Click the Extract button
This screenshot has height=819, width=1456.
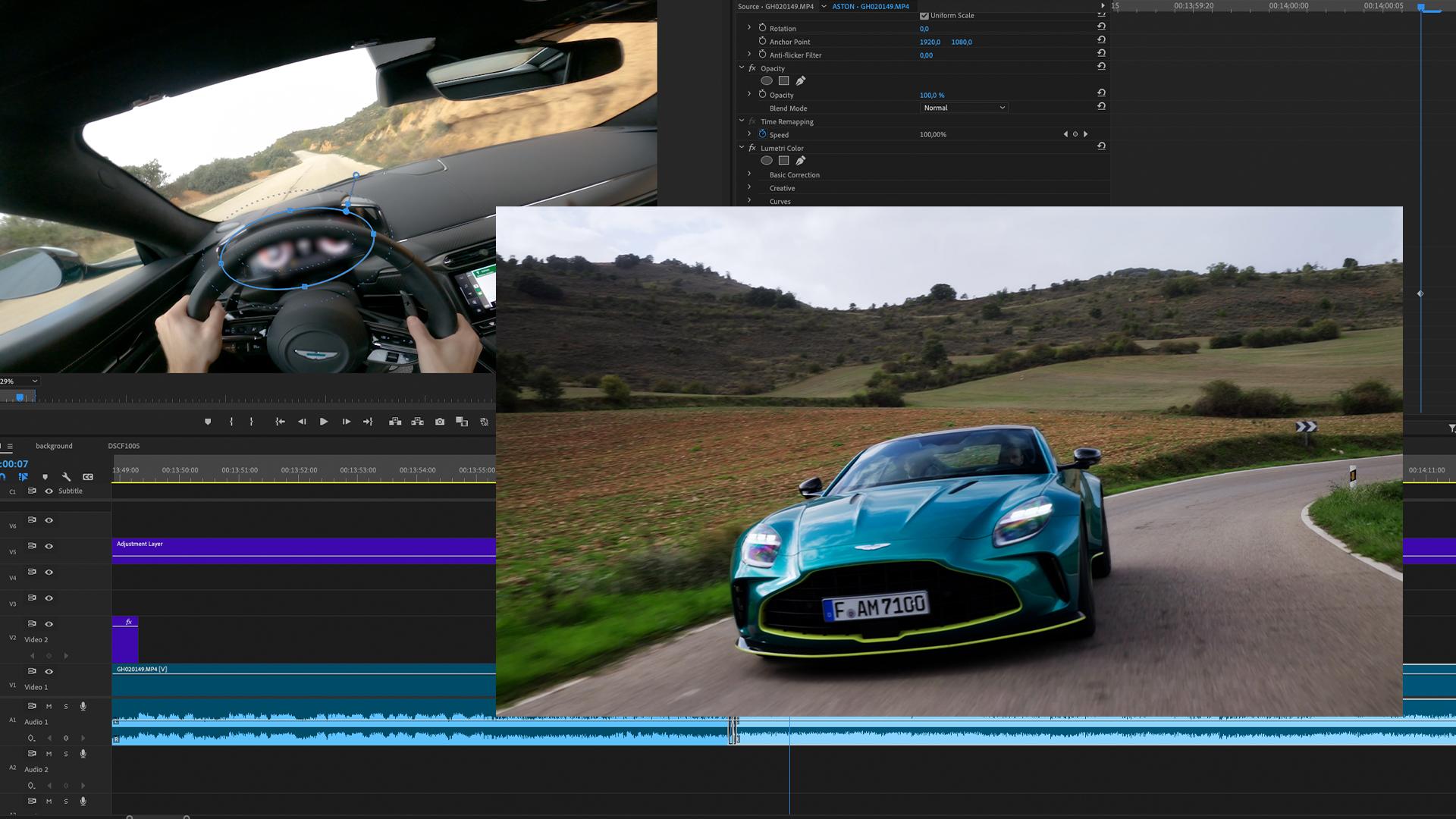(417, 422)
